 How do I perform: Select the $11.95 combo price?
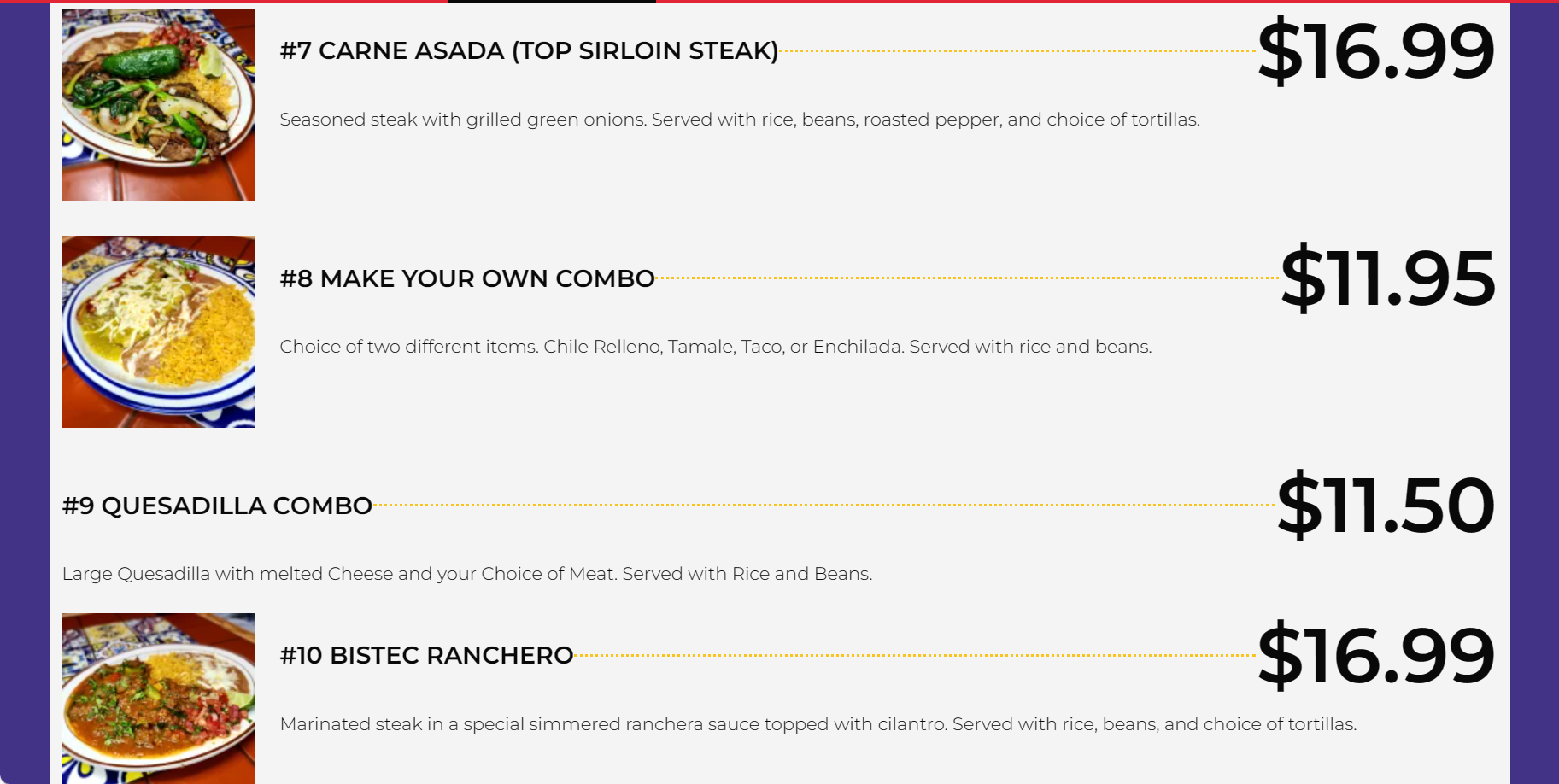pos(1387,278)
